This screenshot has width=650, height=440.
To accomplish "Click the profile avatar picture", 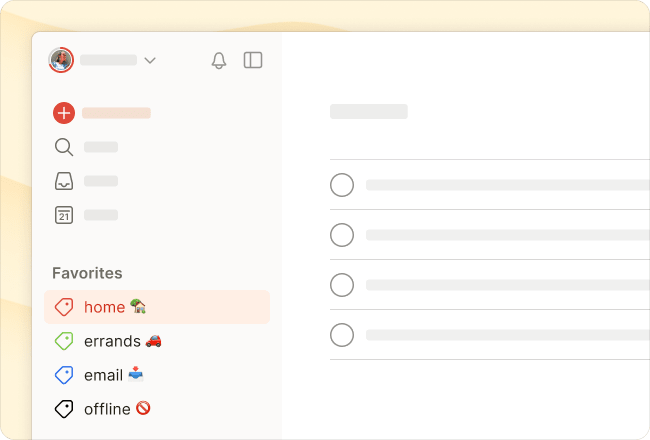I will pos(61,60).
